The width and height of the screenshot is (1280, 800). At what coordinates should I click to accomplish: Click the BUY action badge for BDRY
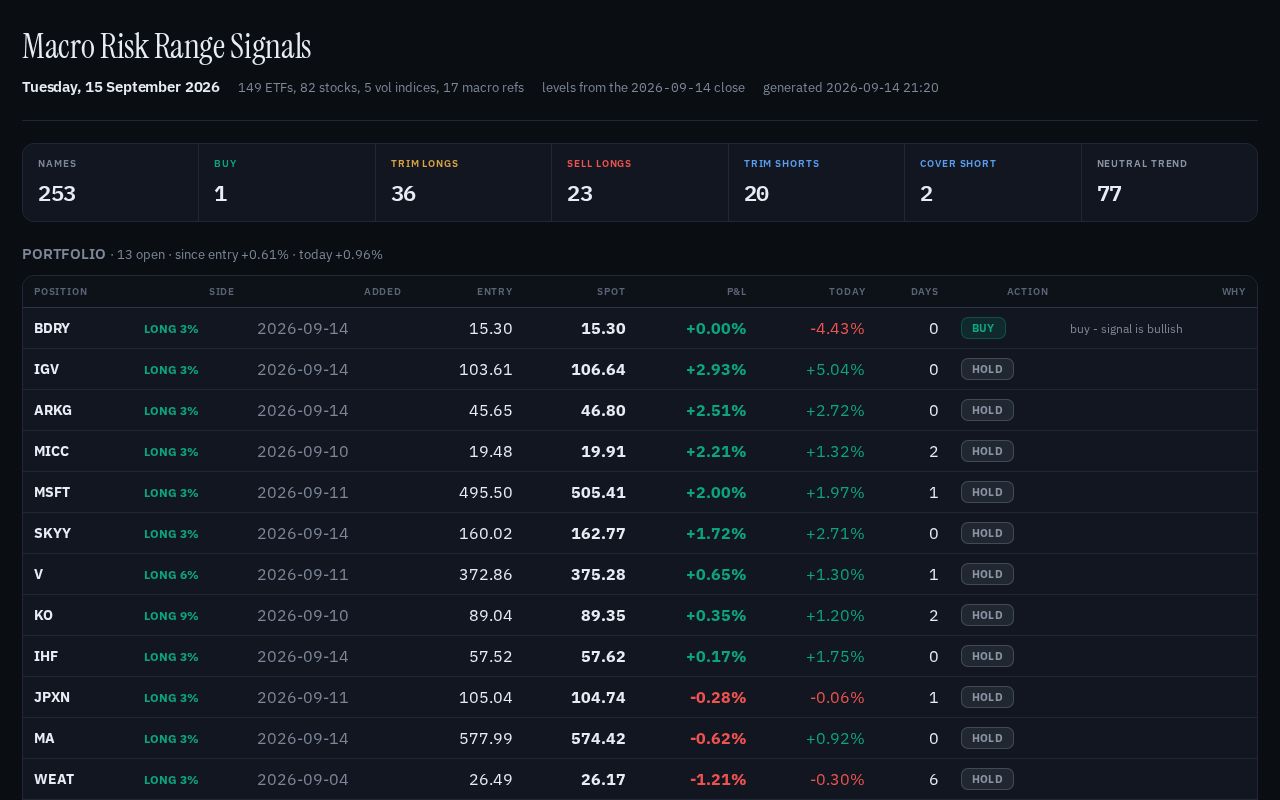(983, 328)
